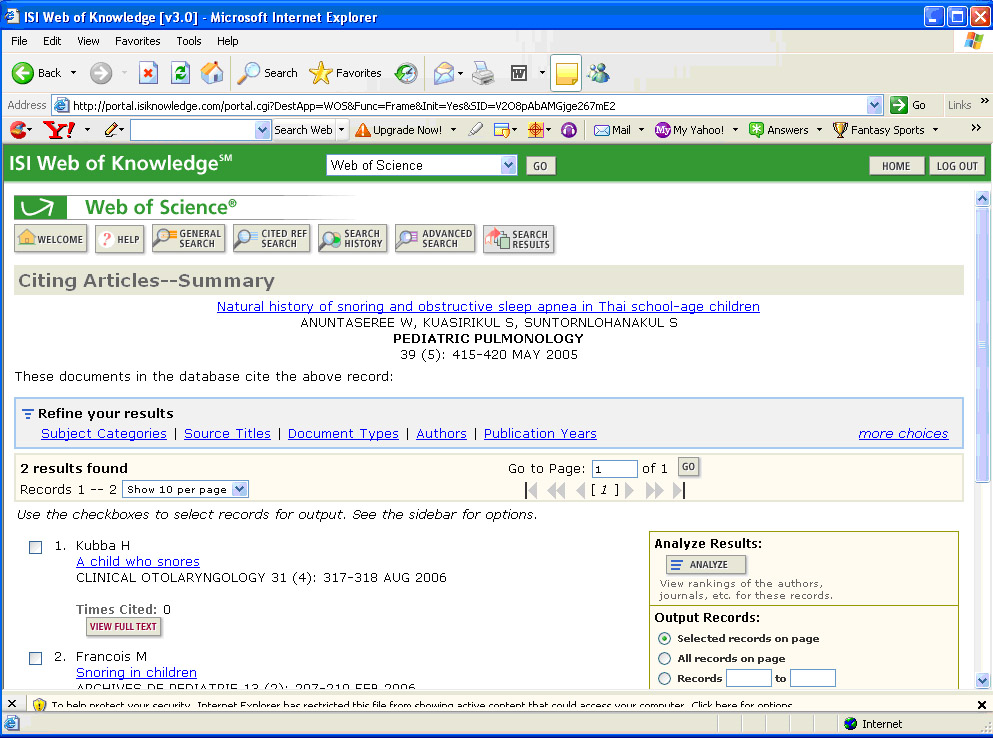Click the LOG OUT button

tap(957, 166)
